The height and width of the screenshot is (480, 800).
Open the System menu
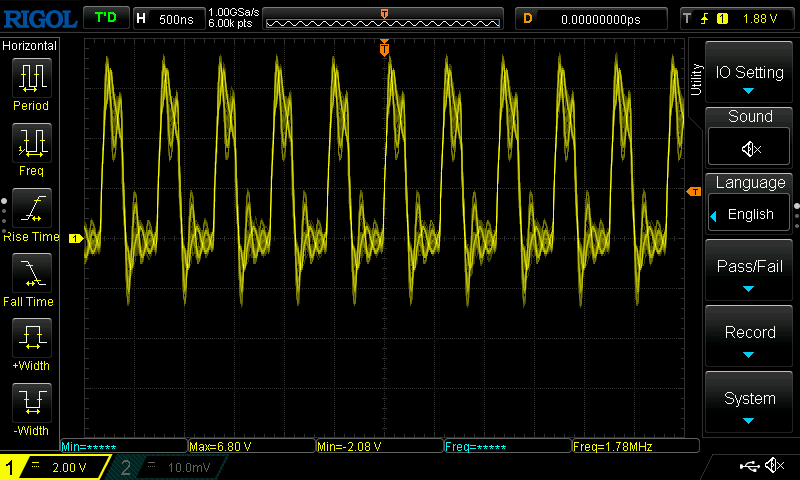(750, 404)
